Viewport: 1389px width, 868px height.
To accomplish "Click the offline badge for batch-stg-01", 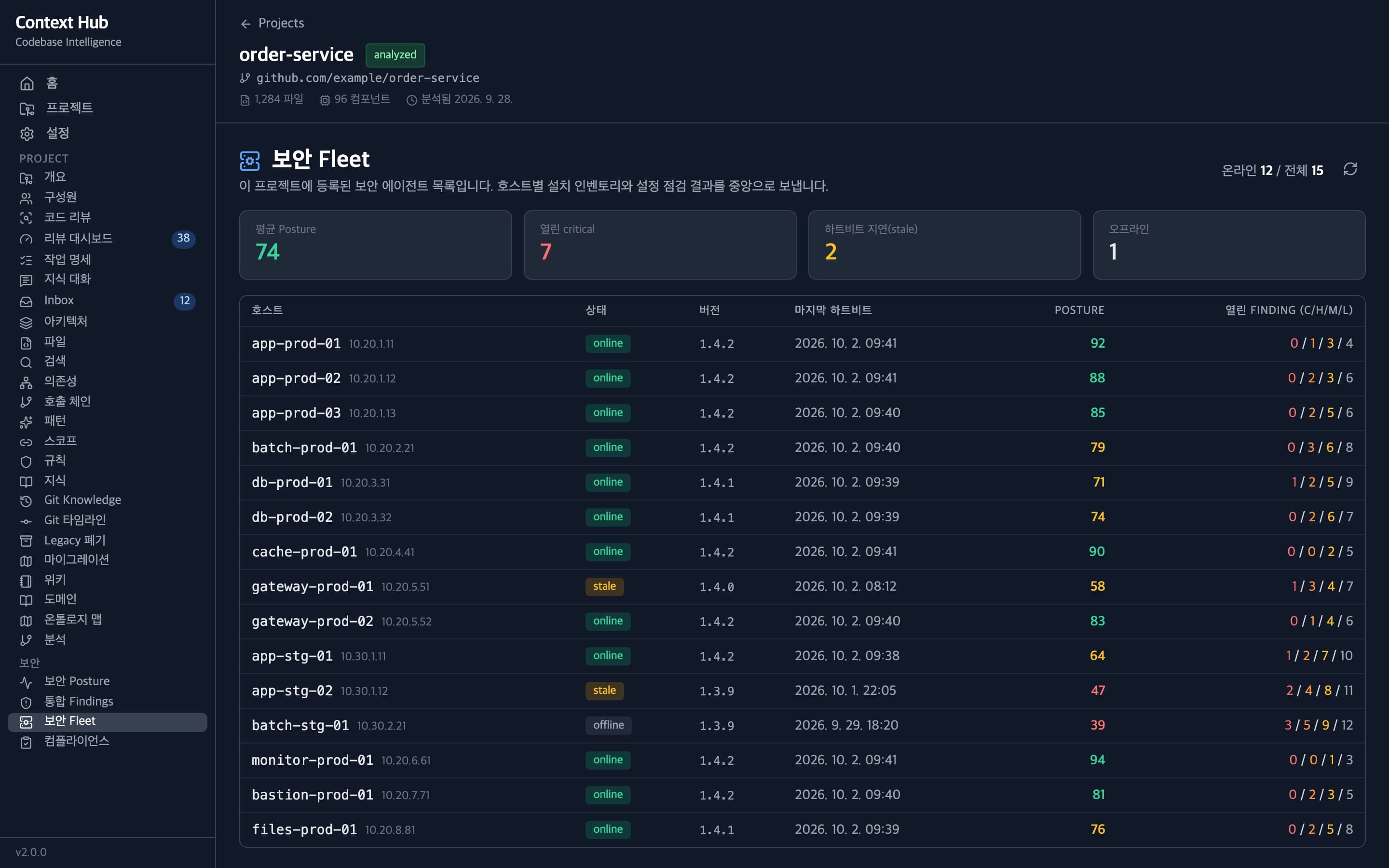I will point(608,725).
